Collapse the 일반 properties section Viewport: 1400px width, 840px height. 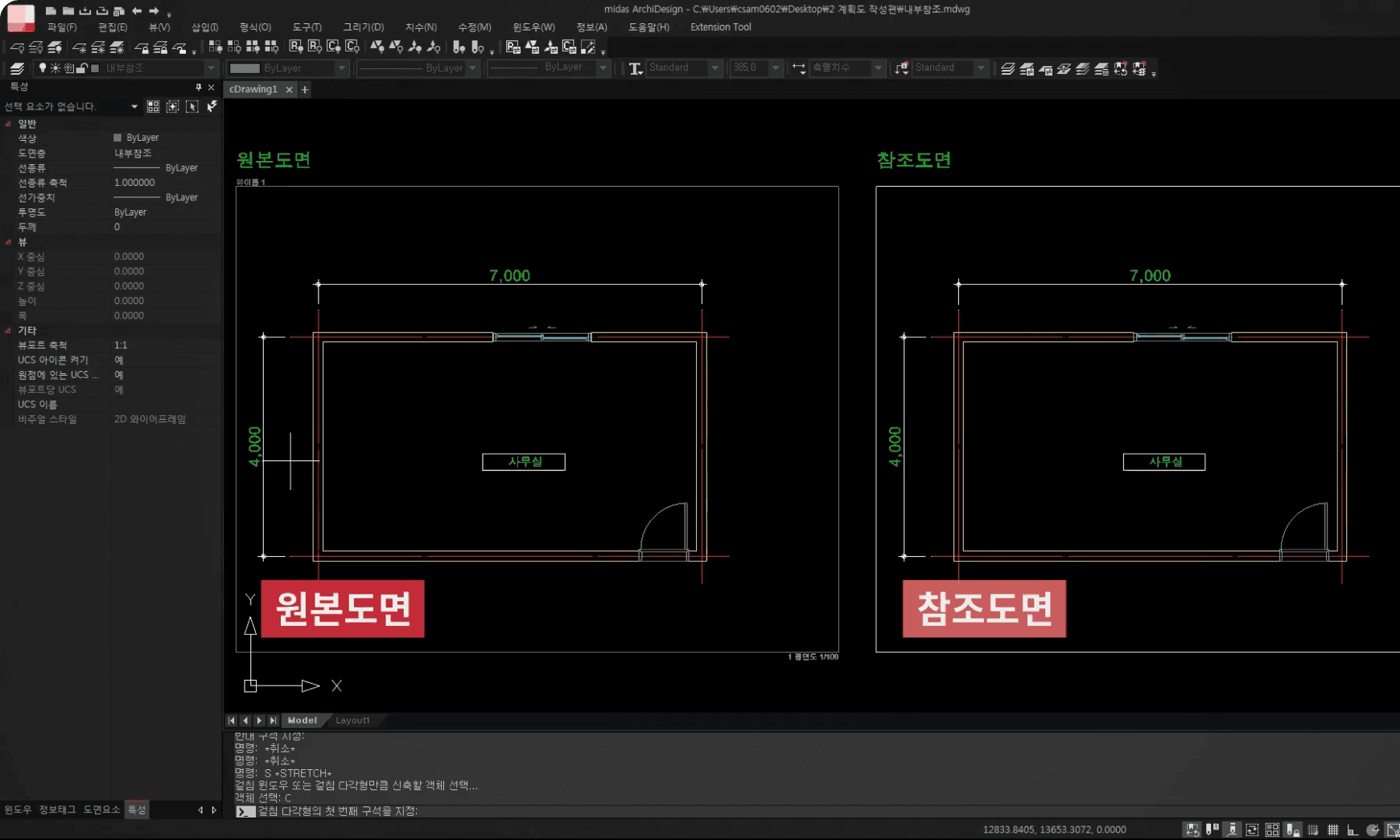click(x=8, y=124)
